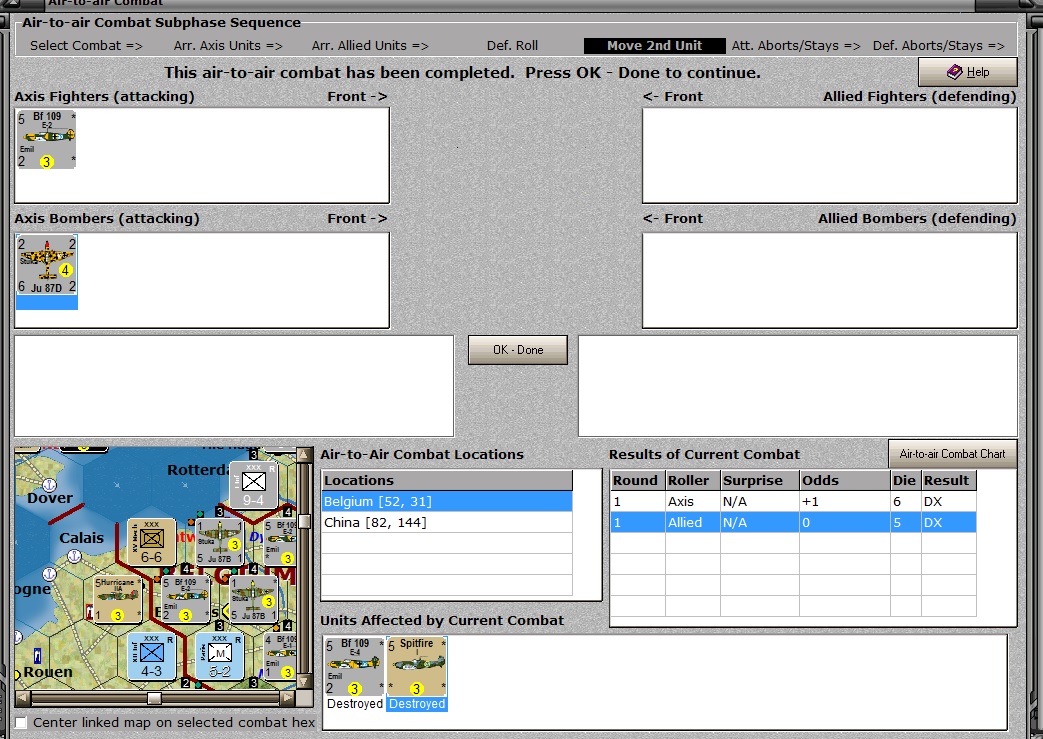
Task: Click the blue factory symbol above Rouen
Action: pos(37,656)
